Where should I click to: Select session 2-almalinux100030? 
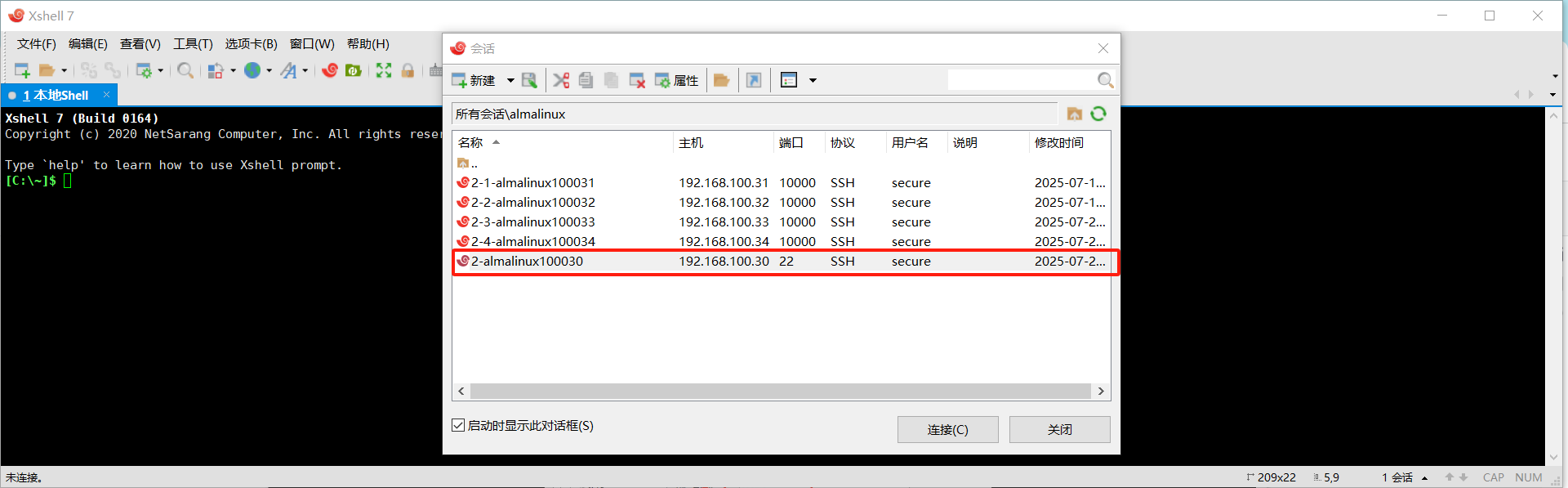point(782,262)
